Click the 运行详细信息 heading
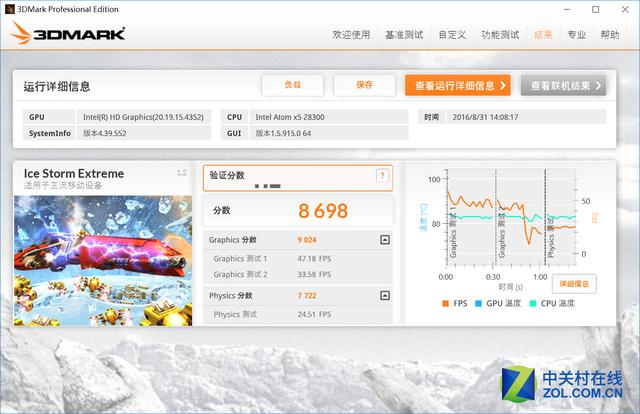 pyautogui.click(x=57, y=87)
